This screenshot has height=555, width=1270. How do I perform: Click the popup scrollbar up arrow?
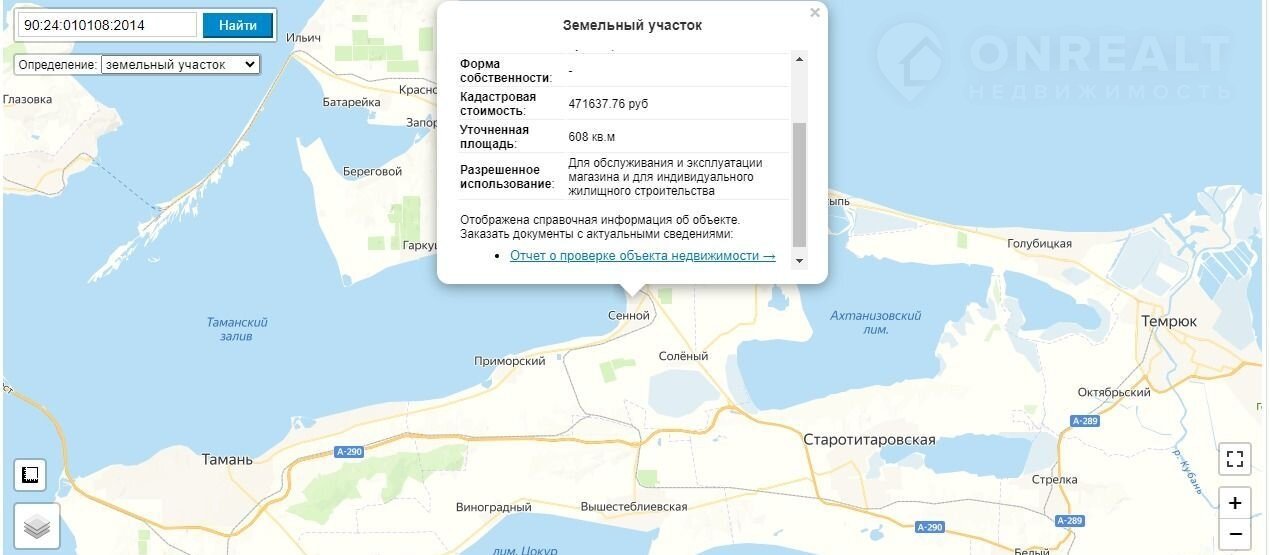pos(799,60)
